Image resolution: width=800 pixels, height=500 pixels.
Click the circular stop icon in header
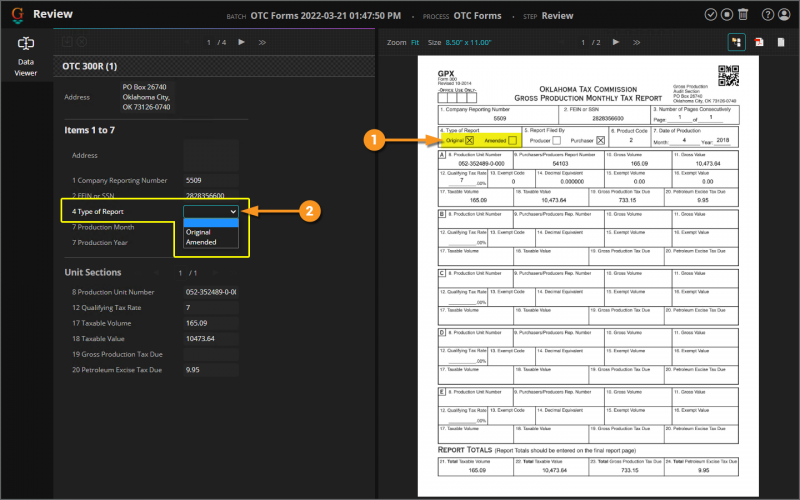[x=726, y=15]
